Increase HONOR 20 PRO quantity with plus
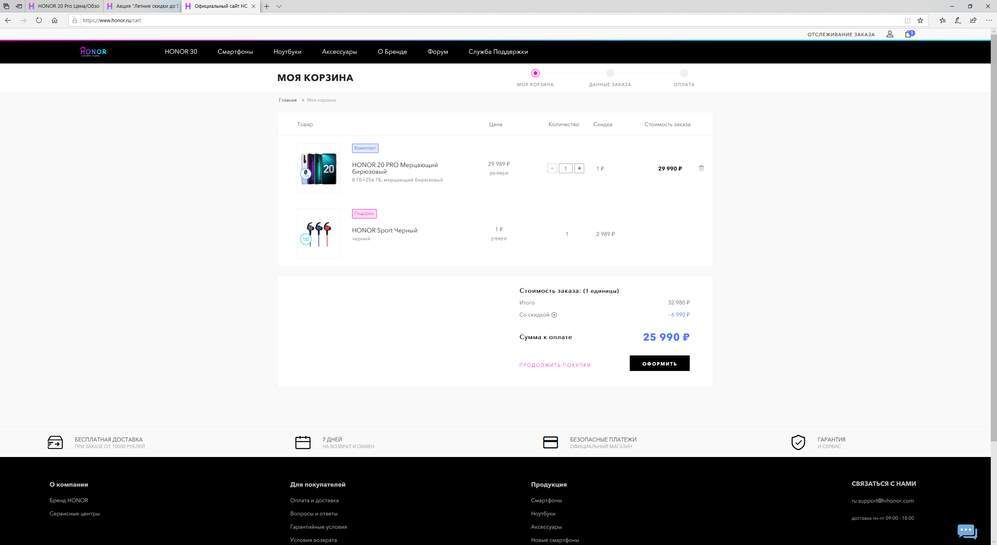The width and height of the screenshot is (997, 545). pos(579,168)
